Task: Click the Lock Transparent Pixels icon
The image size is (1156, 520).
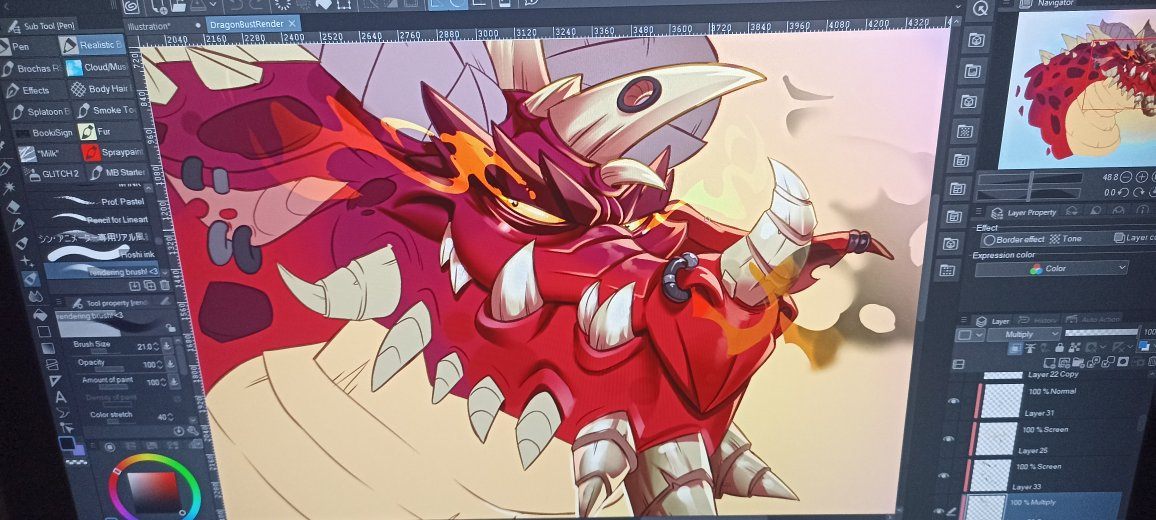Action: tap(1074, 347)
